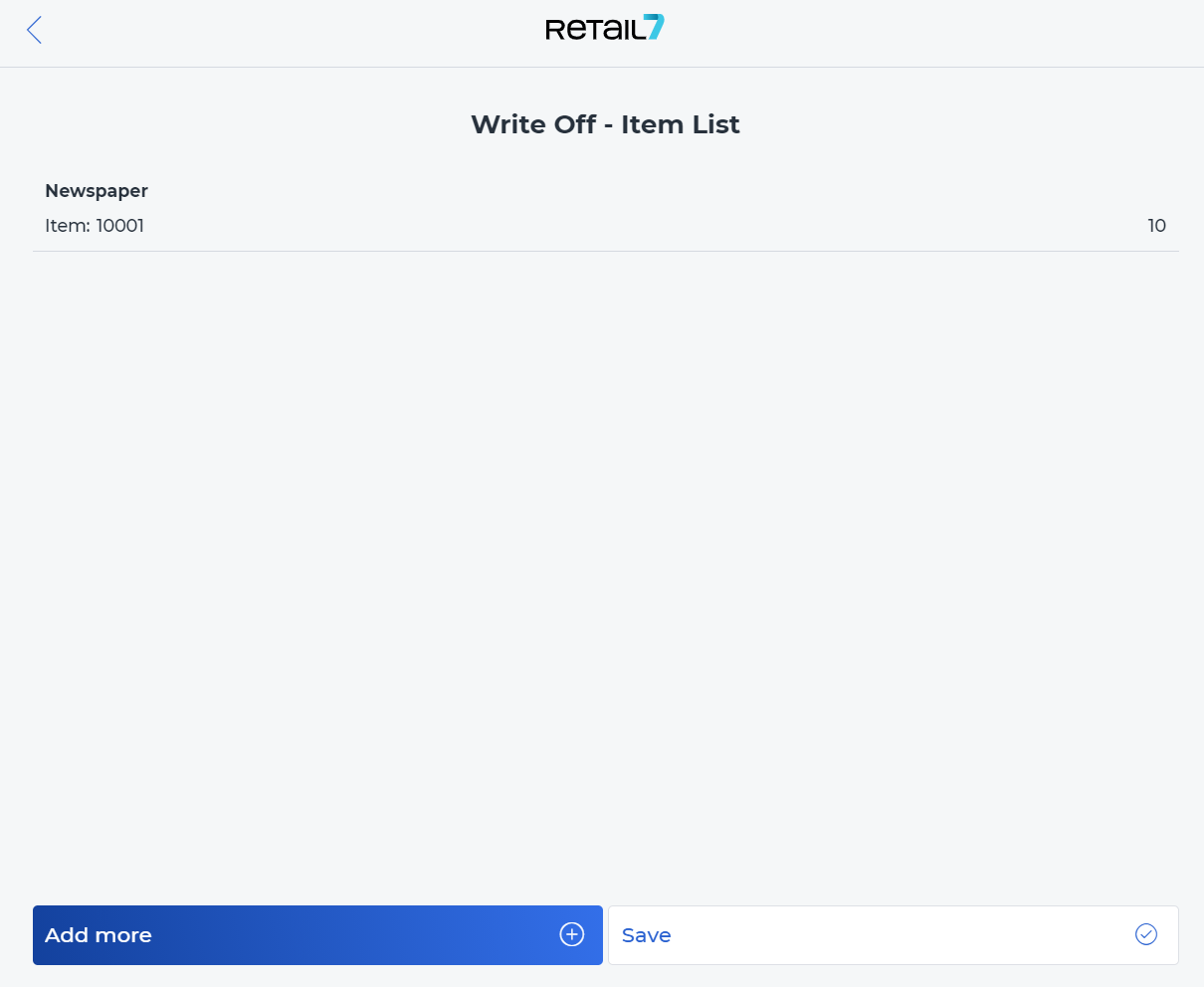Image resolution: width=1204 pixels, height=987 pixels.
Task: Click the 'Add more' label text
Action: [x=99, y=935]
